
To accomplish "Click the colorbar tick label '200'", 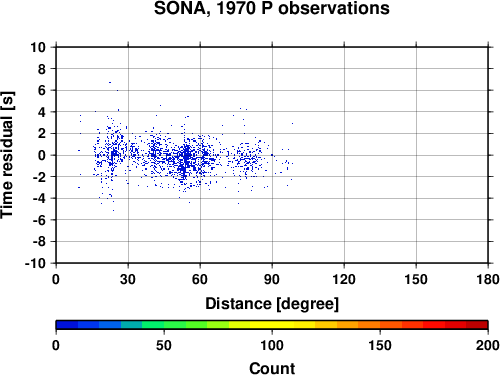I will [x=488, y=345].
